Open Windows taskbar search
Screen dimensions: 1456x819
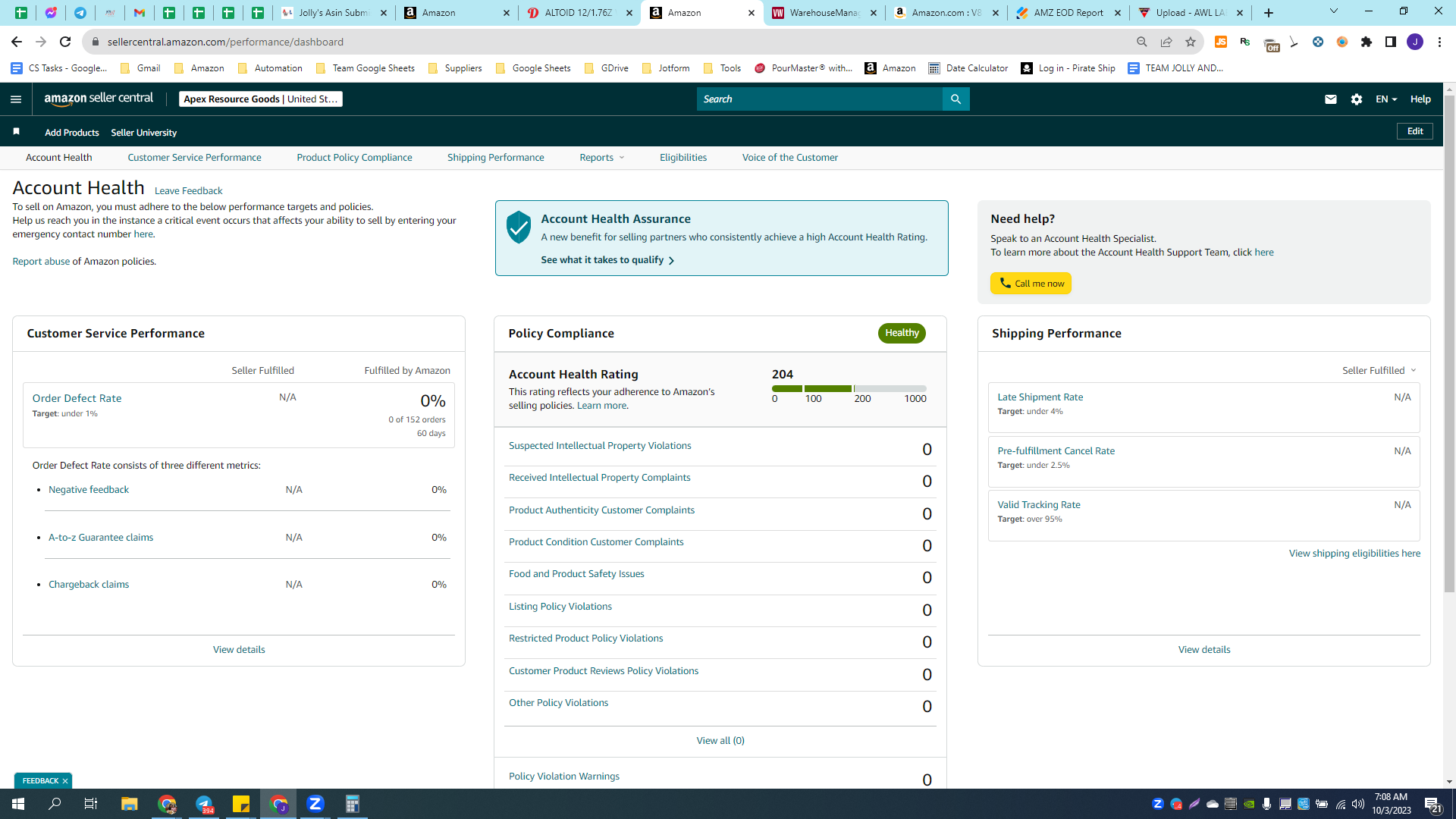coord(55,804)
